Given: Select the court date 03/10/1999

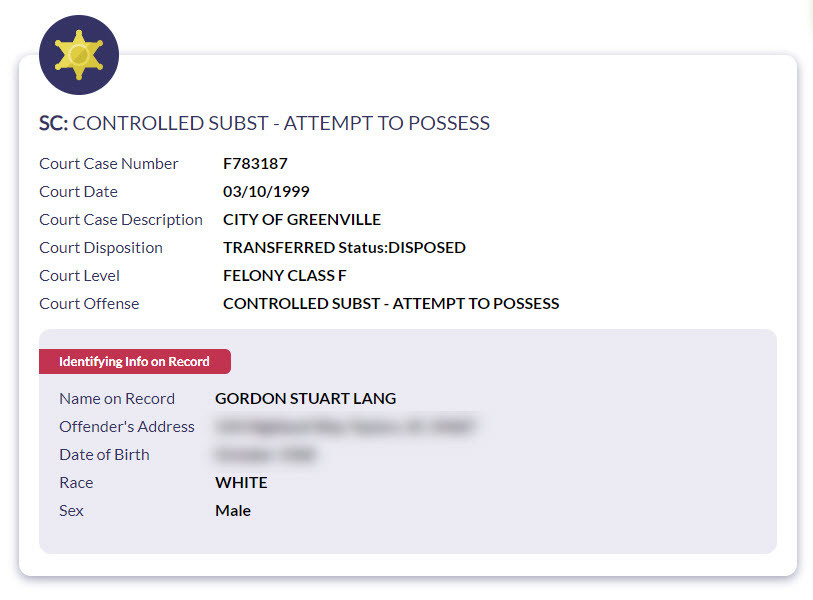Looking at the screenshot, I should coord(266,192).
